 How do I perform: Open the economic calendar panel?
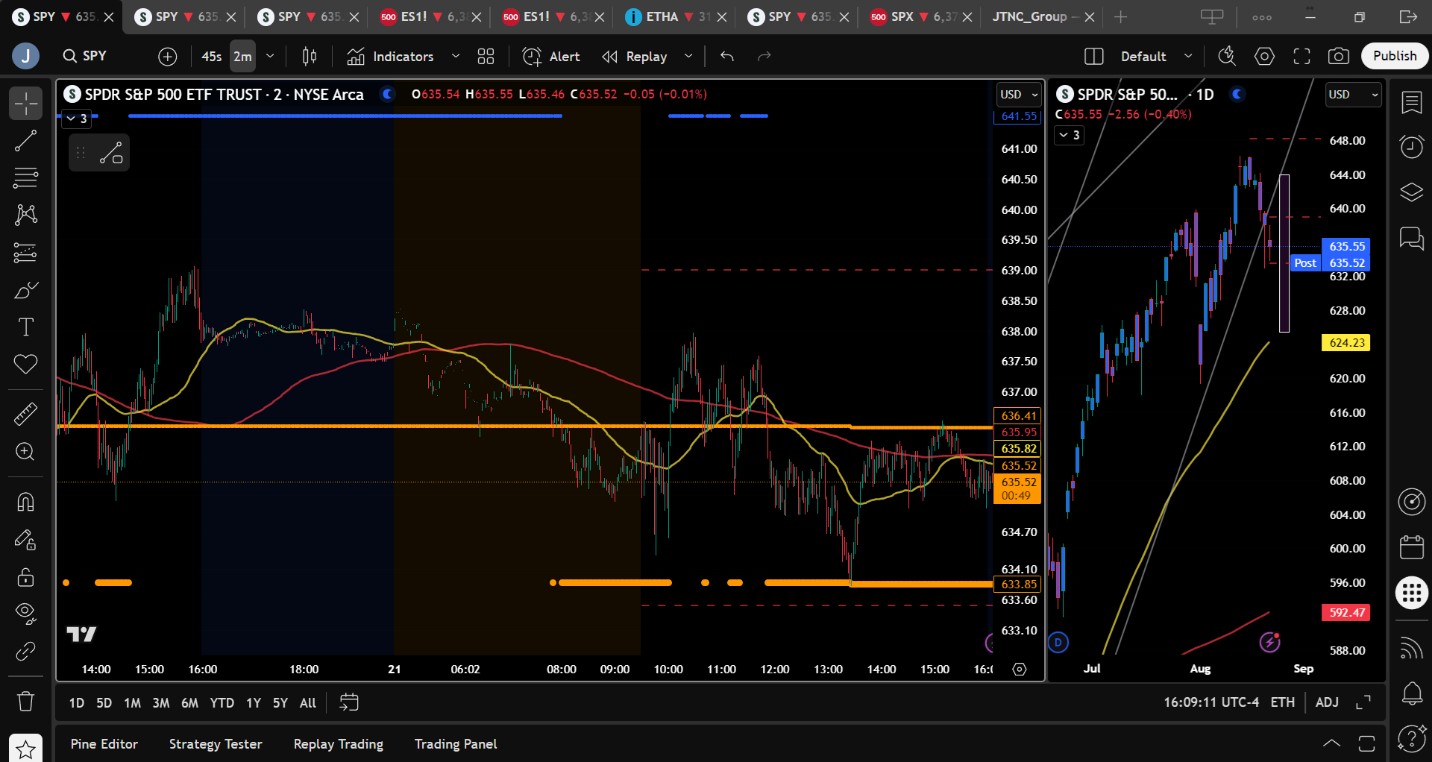[x=1411, y=547]
